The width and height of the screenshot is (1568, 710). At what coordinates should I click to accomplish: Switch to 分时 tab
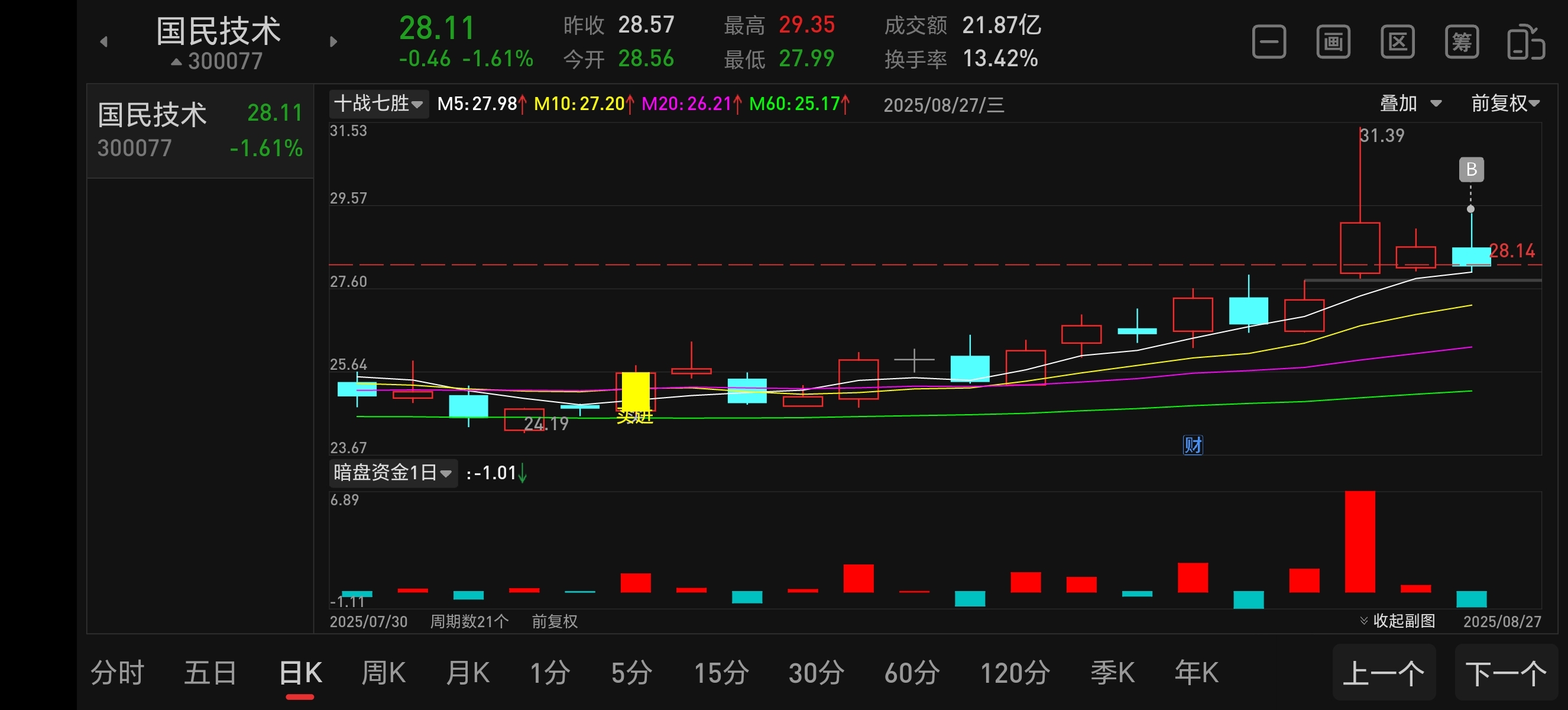pyautogui.click(x=118, y=673)
